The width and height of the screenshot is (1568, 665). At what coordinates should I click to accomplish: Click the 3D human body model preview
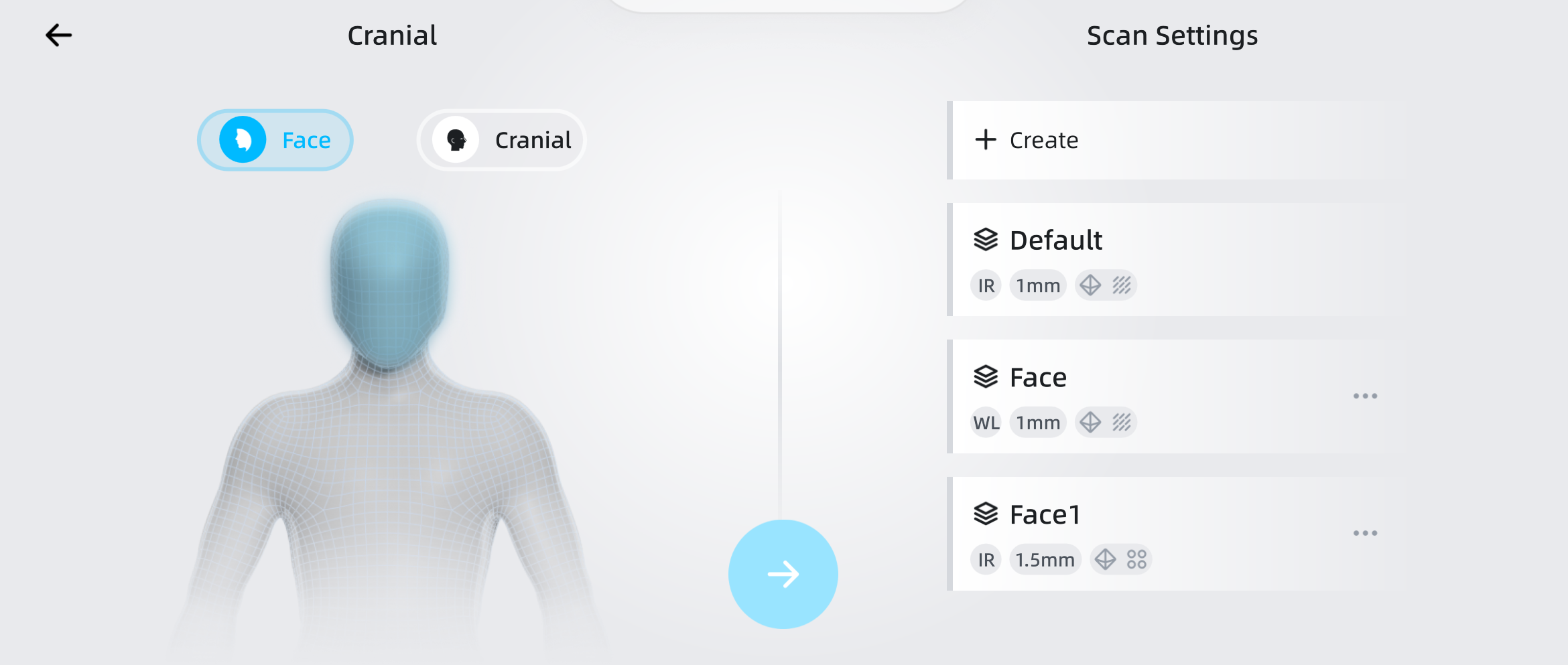coord(389,415)
